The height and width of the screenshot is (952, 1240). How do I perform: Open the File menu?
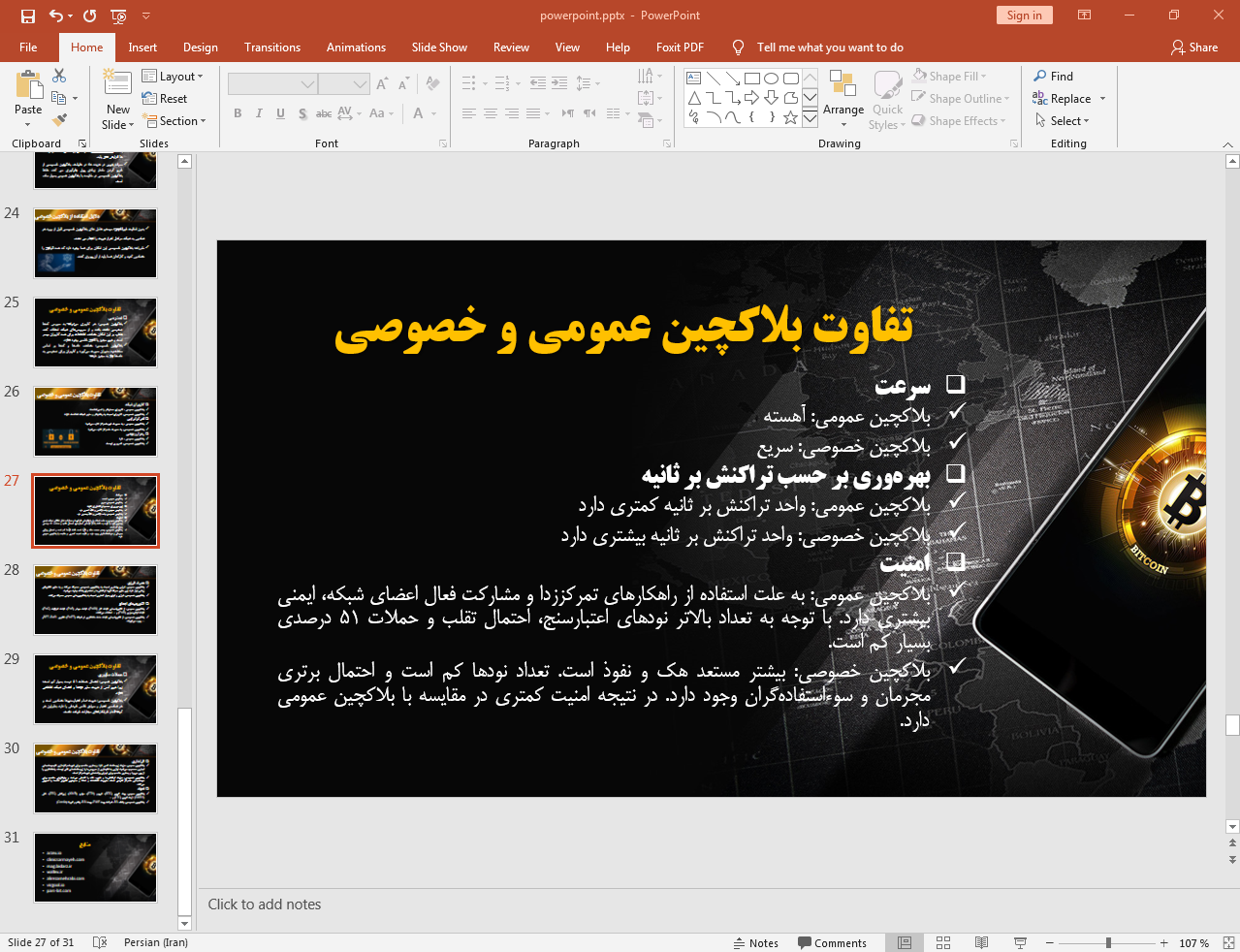(x=28, y=48)
